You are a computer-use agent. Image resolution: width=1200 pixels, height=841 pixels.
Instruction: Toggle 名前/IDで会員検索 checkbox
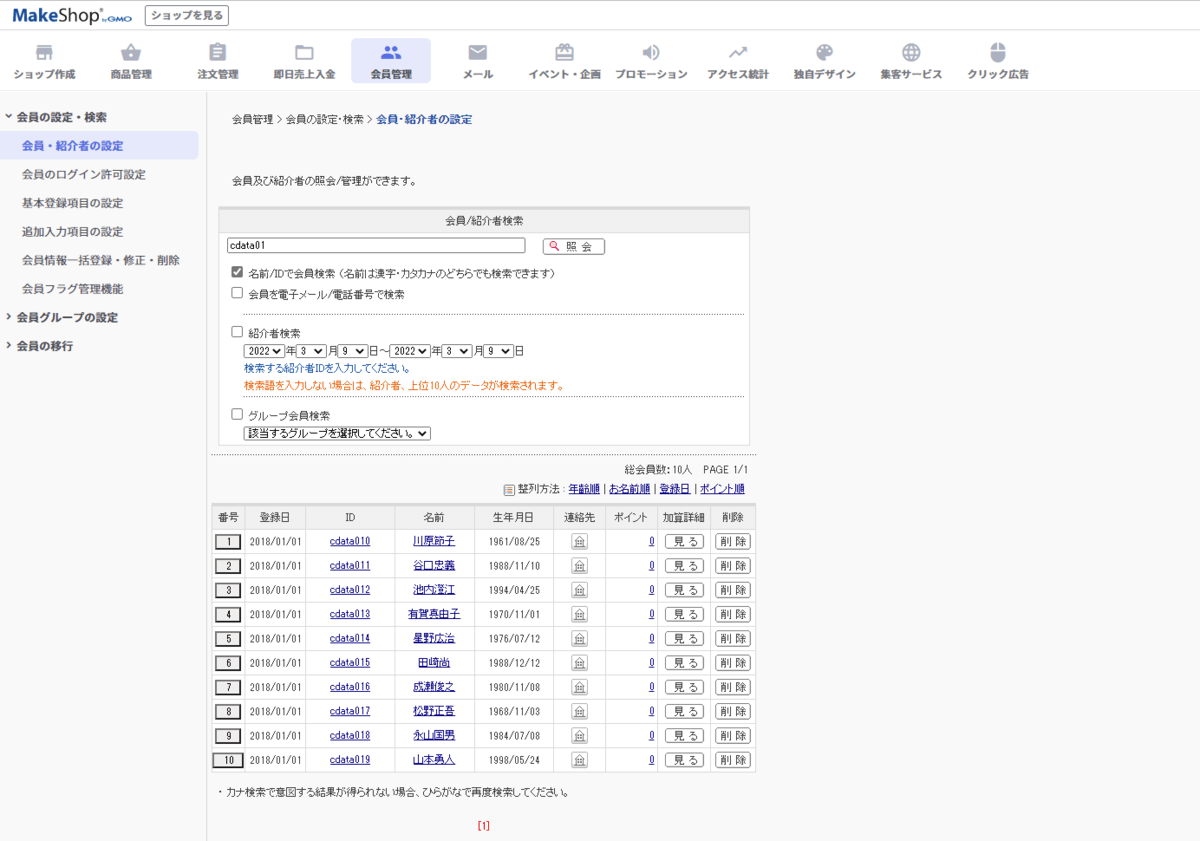(x=237, y=272)
